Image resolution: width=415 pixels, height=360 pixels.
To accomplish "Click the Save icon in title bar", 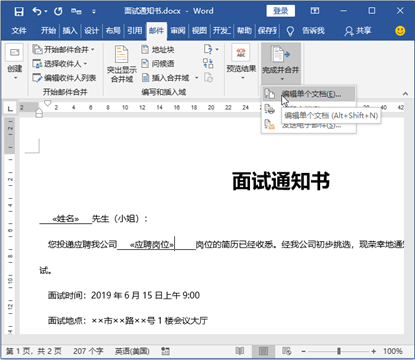I will point(19,11).
